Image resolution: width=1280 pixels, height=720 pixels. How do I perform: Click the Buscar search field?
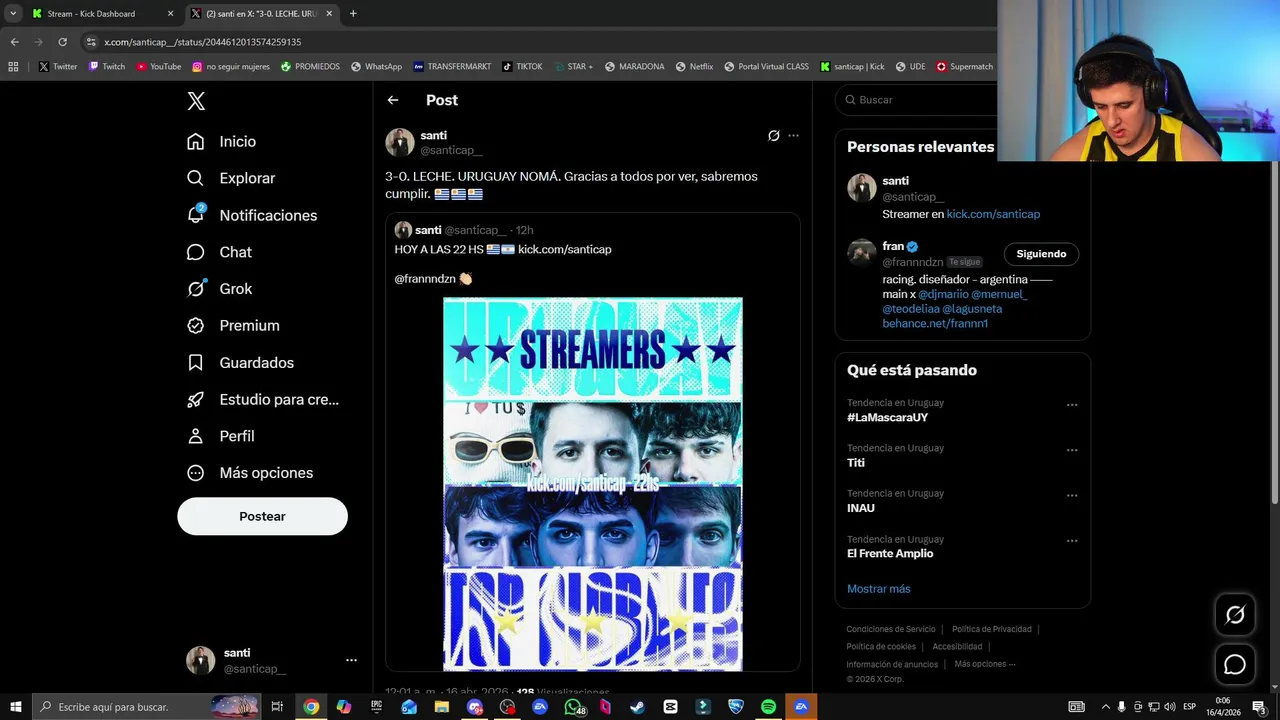click(920, 100)
